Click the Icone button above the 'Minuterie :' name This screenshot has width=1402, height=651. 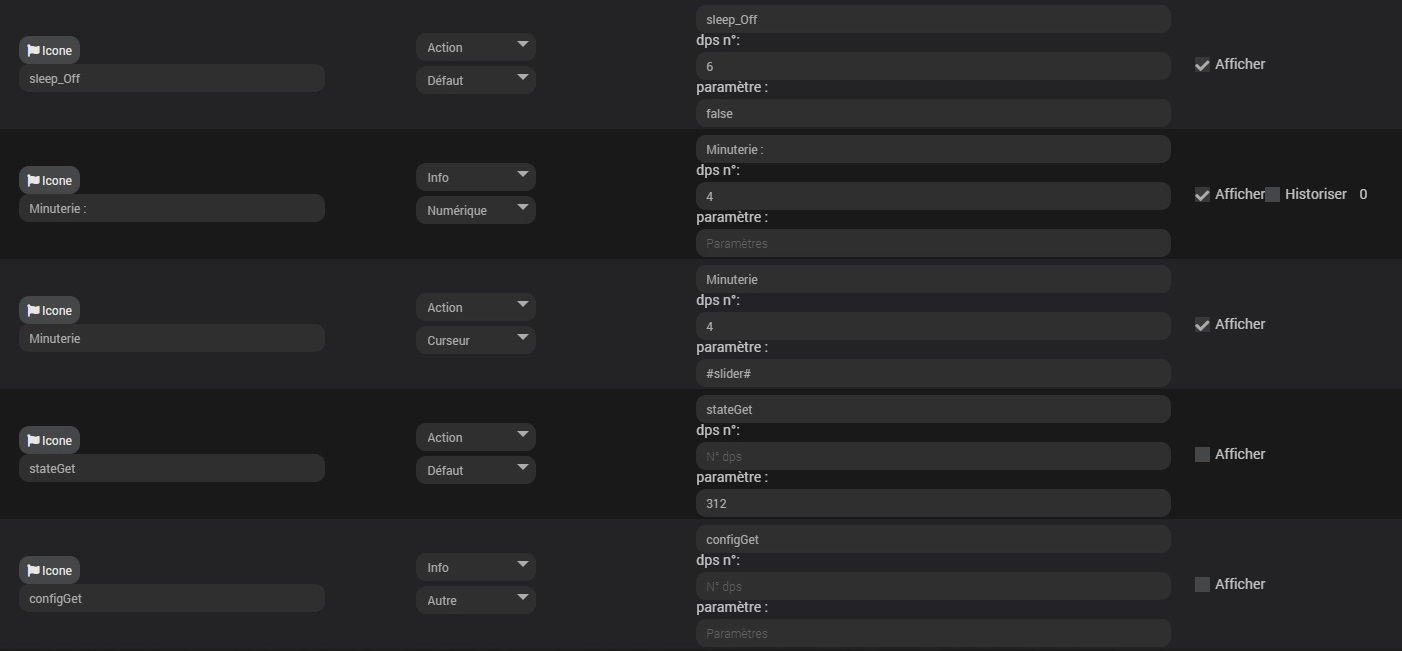point(49,180)
